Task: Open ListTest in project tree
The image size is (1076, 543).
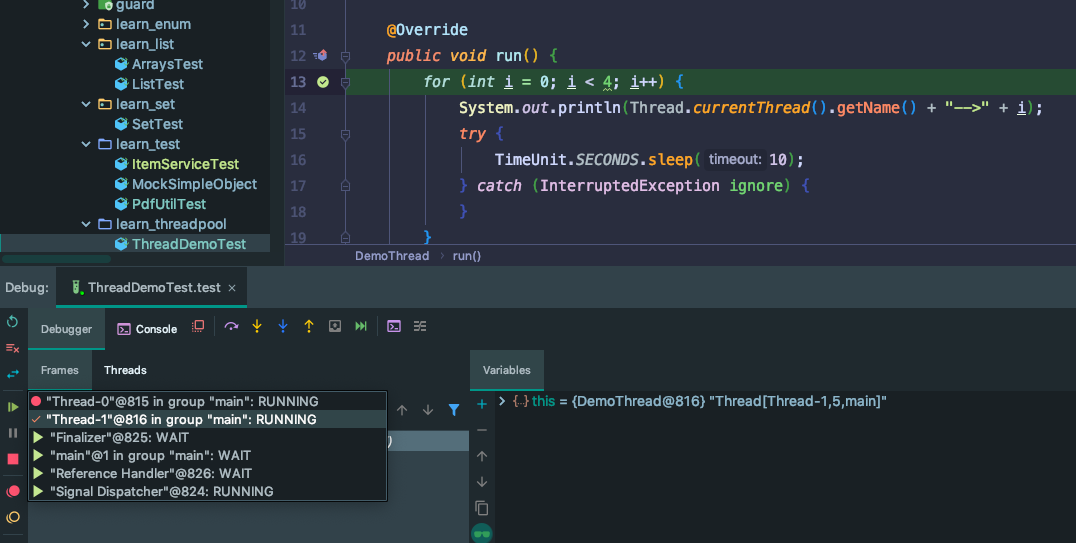Action: point(158,84)
